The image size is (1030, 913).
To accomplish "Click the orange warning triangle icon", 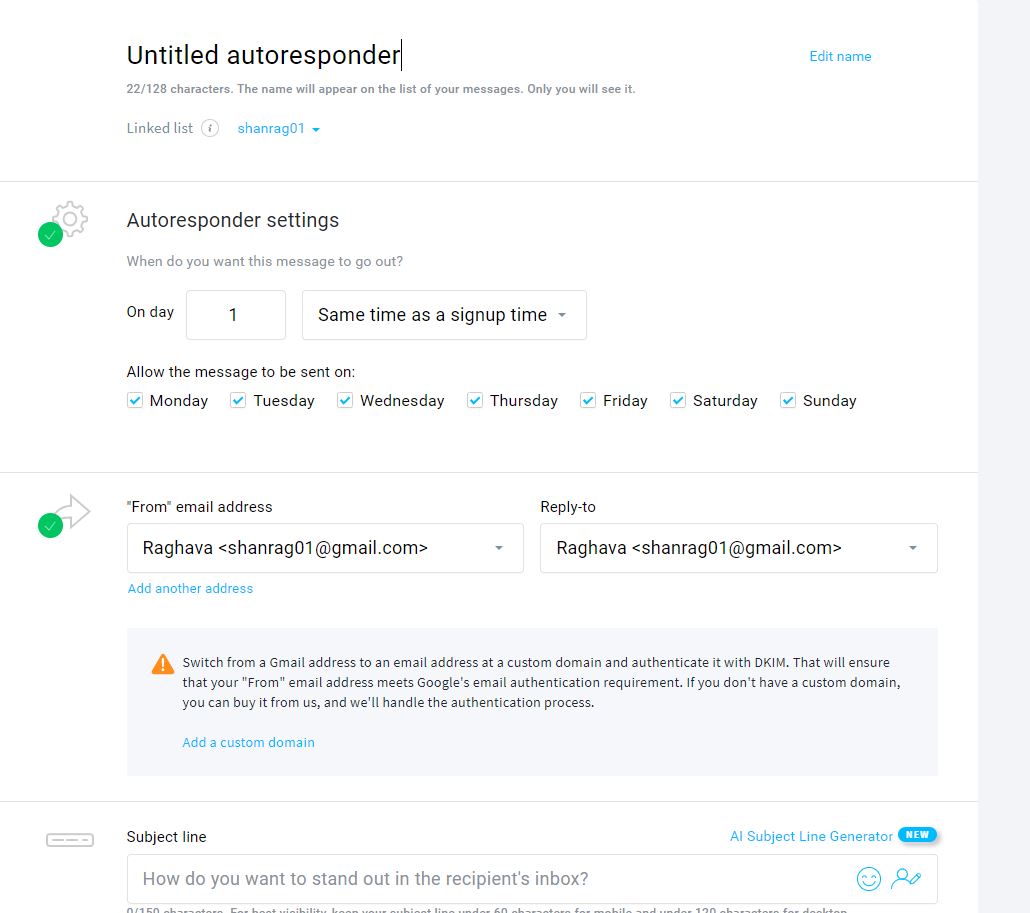I will point(162,664).
